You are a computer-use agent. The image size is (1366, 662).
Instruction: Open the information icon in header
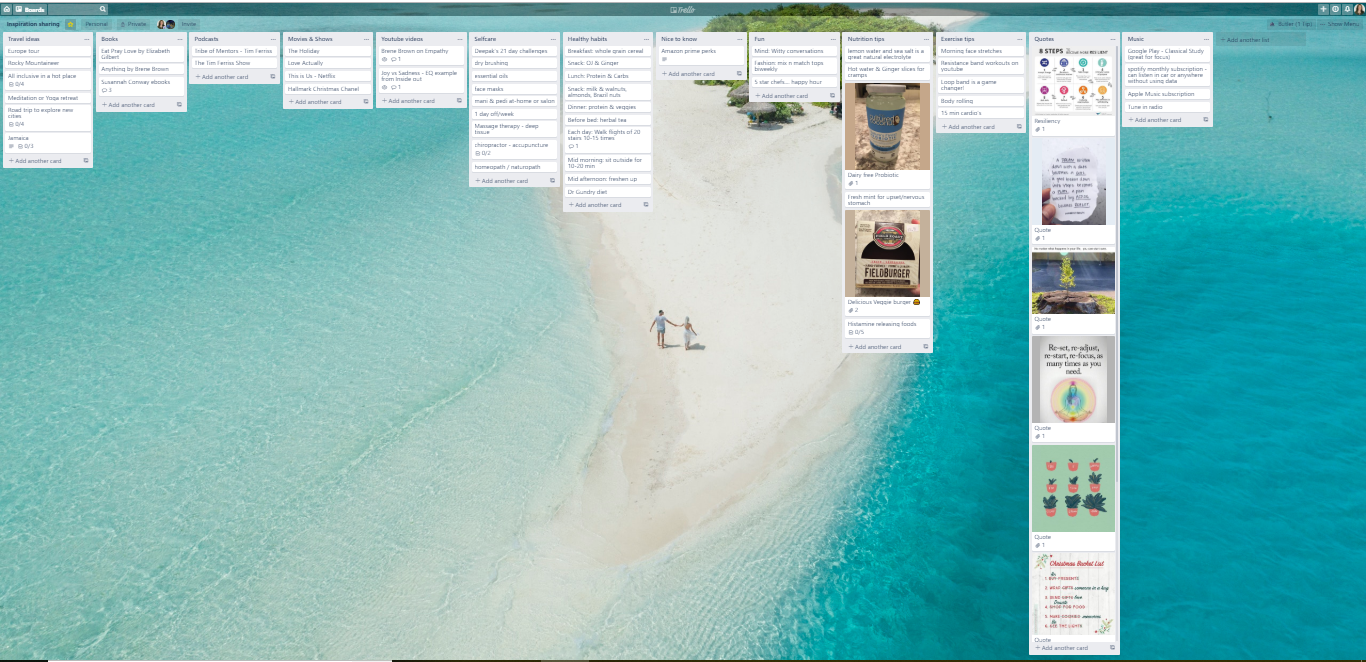1335,8
